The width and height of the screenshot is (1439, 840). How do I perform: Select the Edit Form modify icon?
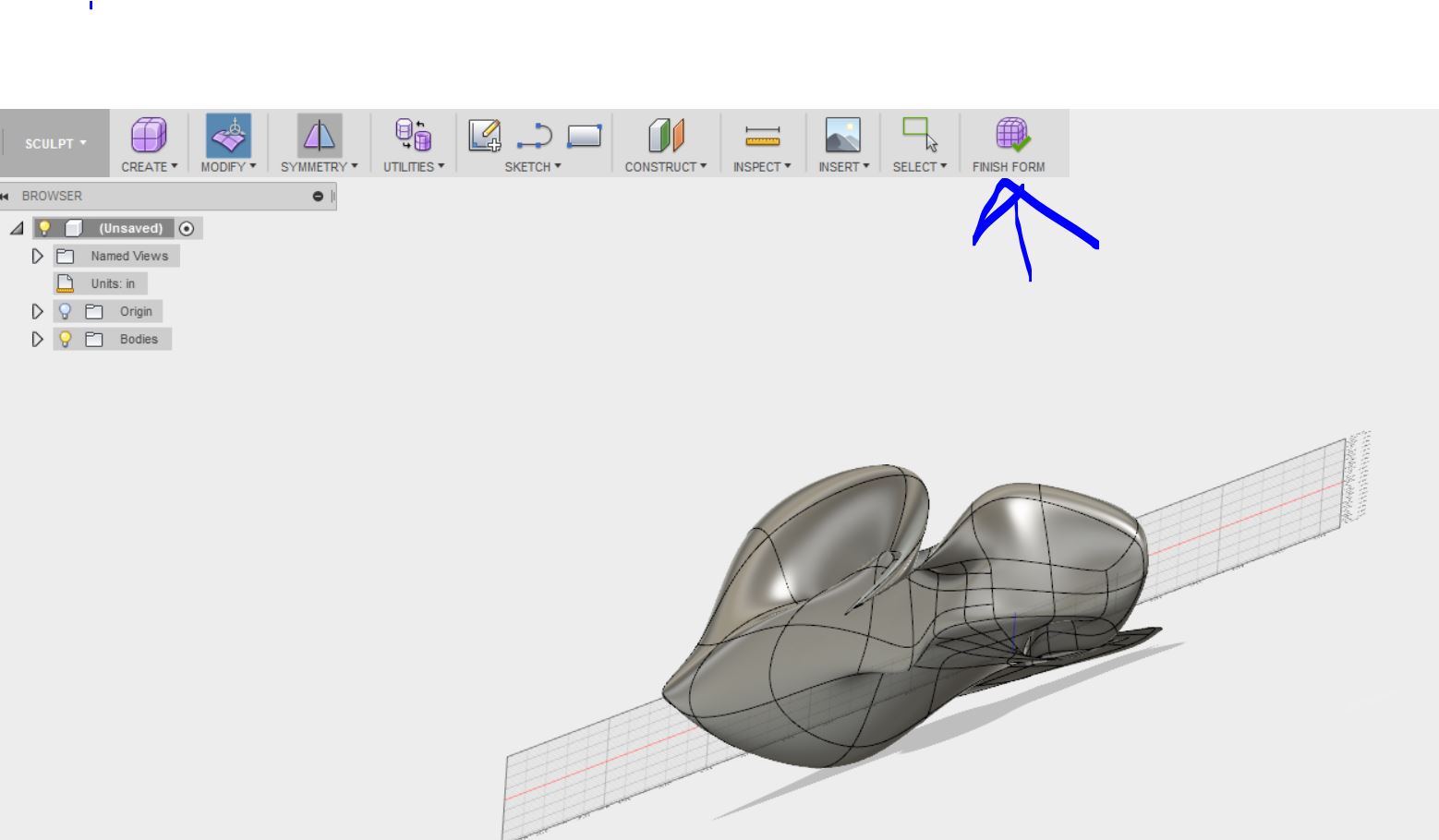228,136
